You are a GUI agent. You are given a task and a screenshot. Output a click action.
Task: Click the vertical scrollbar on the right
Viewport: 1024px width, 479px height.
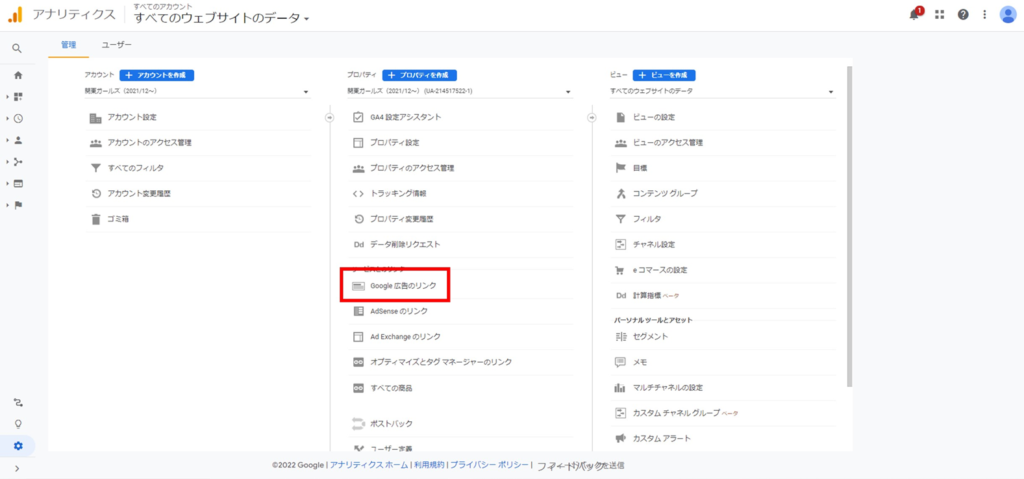(849, 225)
